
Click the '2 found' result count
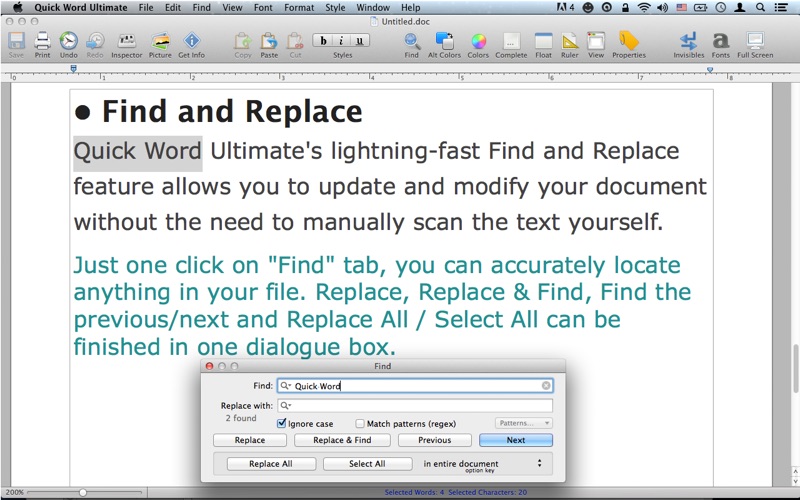pos(241,418)
